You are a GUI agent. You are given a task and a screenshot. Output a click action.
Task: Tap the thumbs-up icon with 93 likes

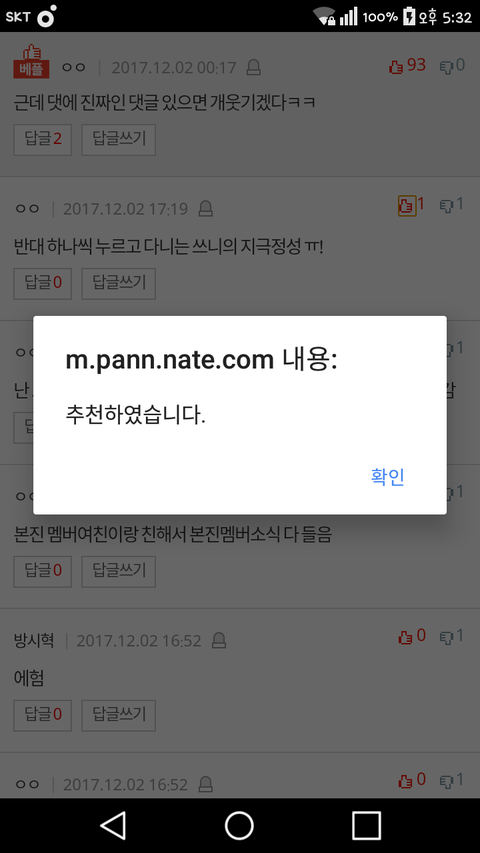pyautogui.click(x=396, y=66)
